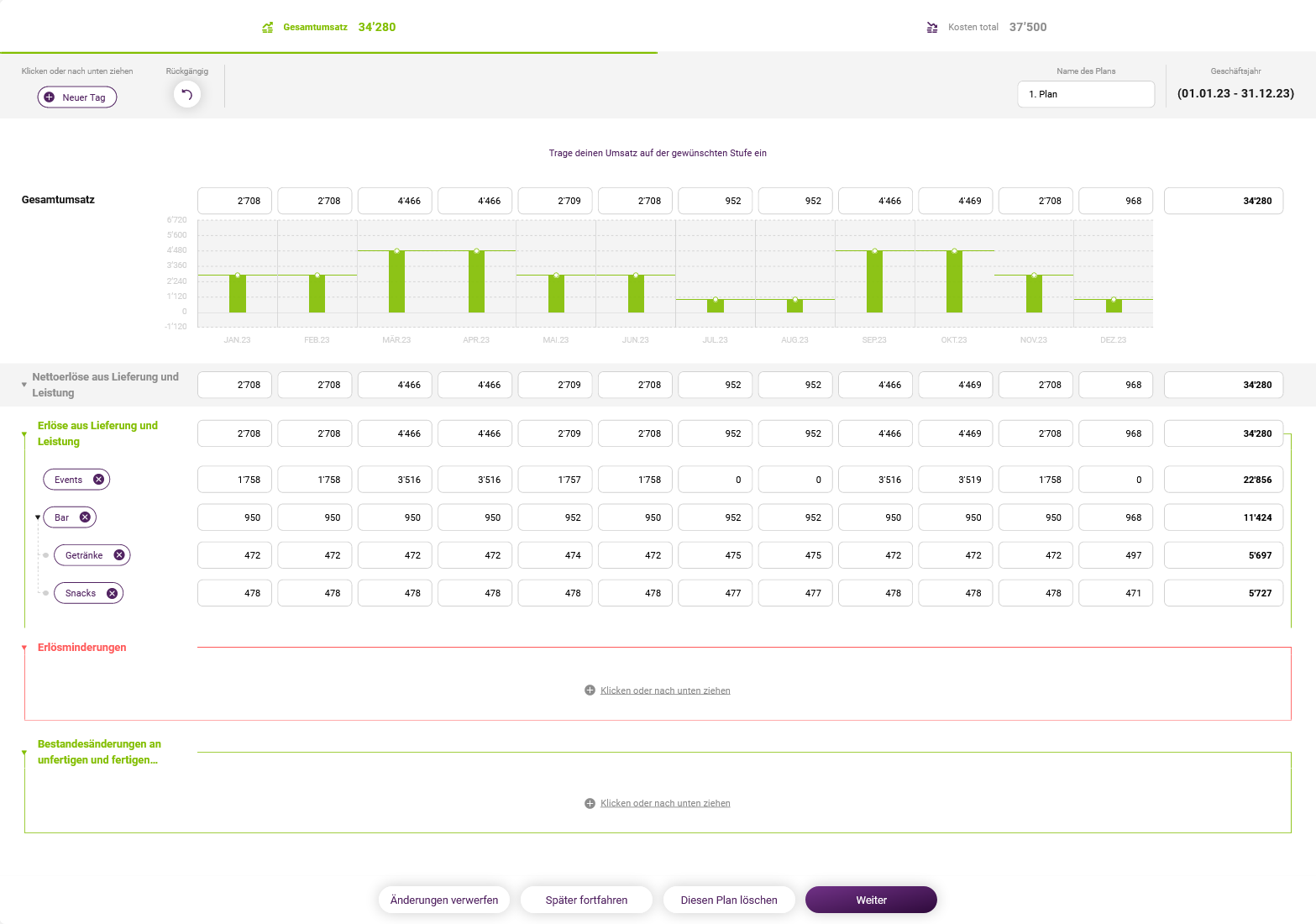Viewport: 1316px width, 924px height.
Task: Remove the Events category with its X icon
Action: point(99,479)
